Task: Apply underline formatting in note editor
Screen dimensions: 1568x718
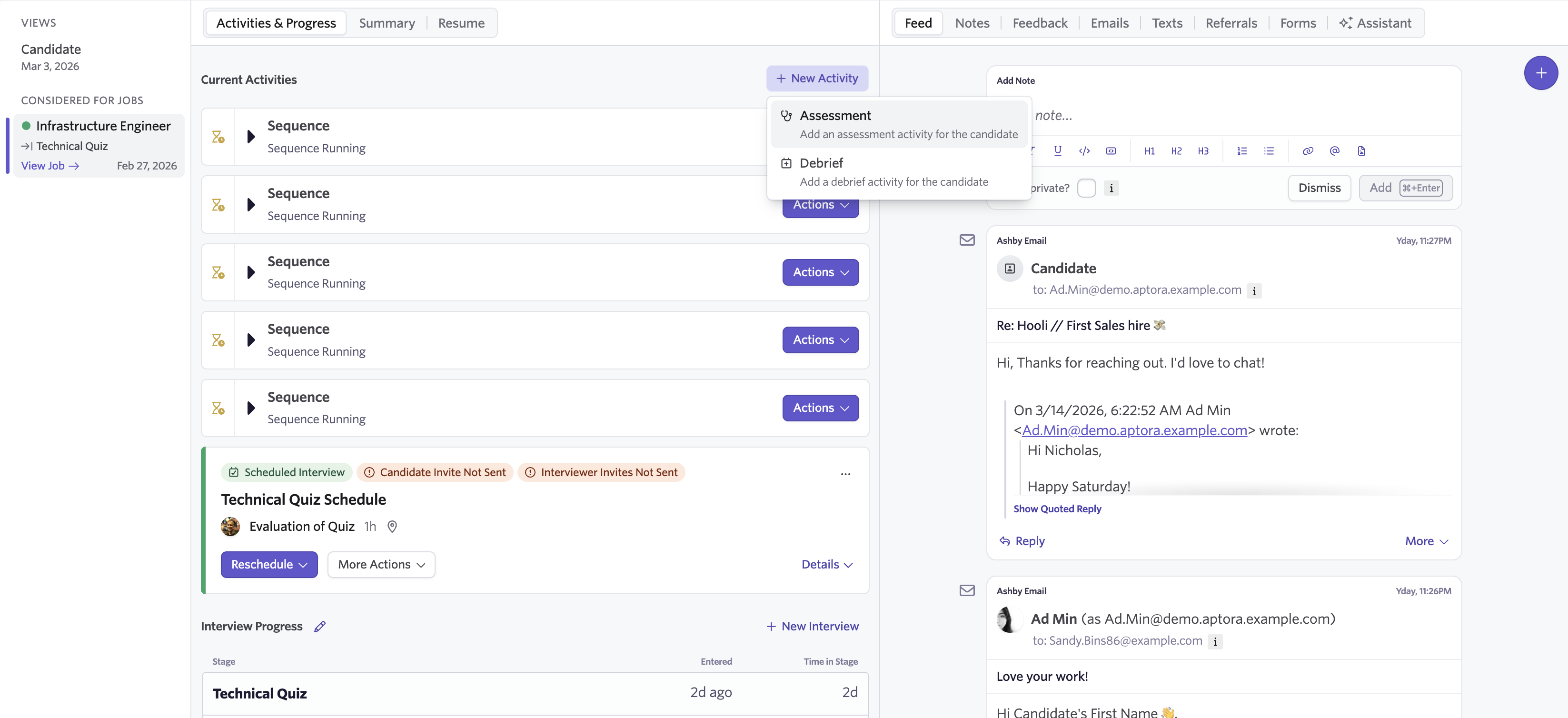Action: coord(1057,151)
